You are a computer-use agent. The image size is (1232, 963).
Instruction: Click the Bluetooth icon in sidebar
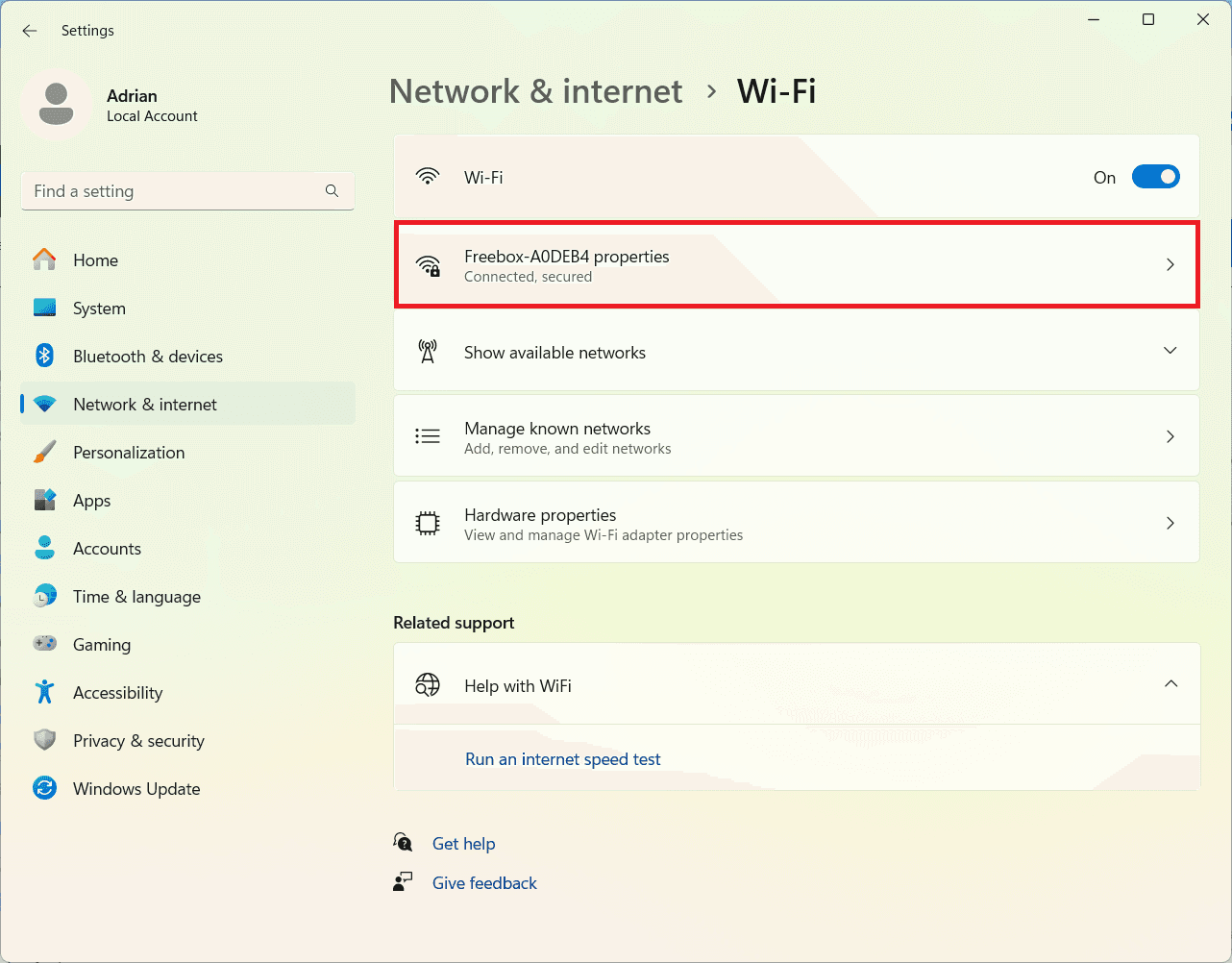point(44,356)
